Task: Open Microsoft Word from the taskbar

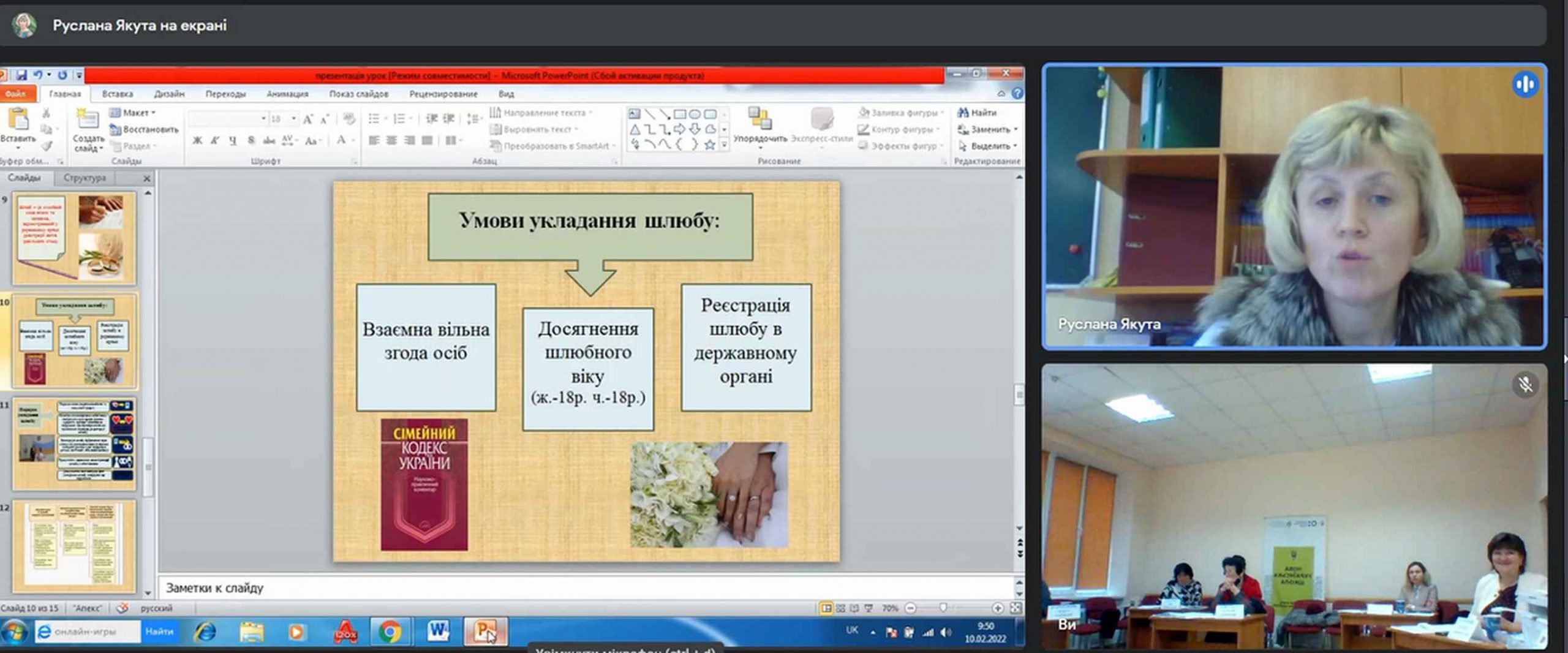Action: [x=438, y=632]
